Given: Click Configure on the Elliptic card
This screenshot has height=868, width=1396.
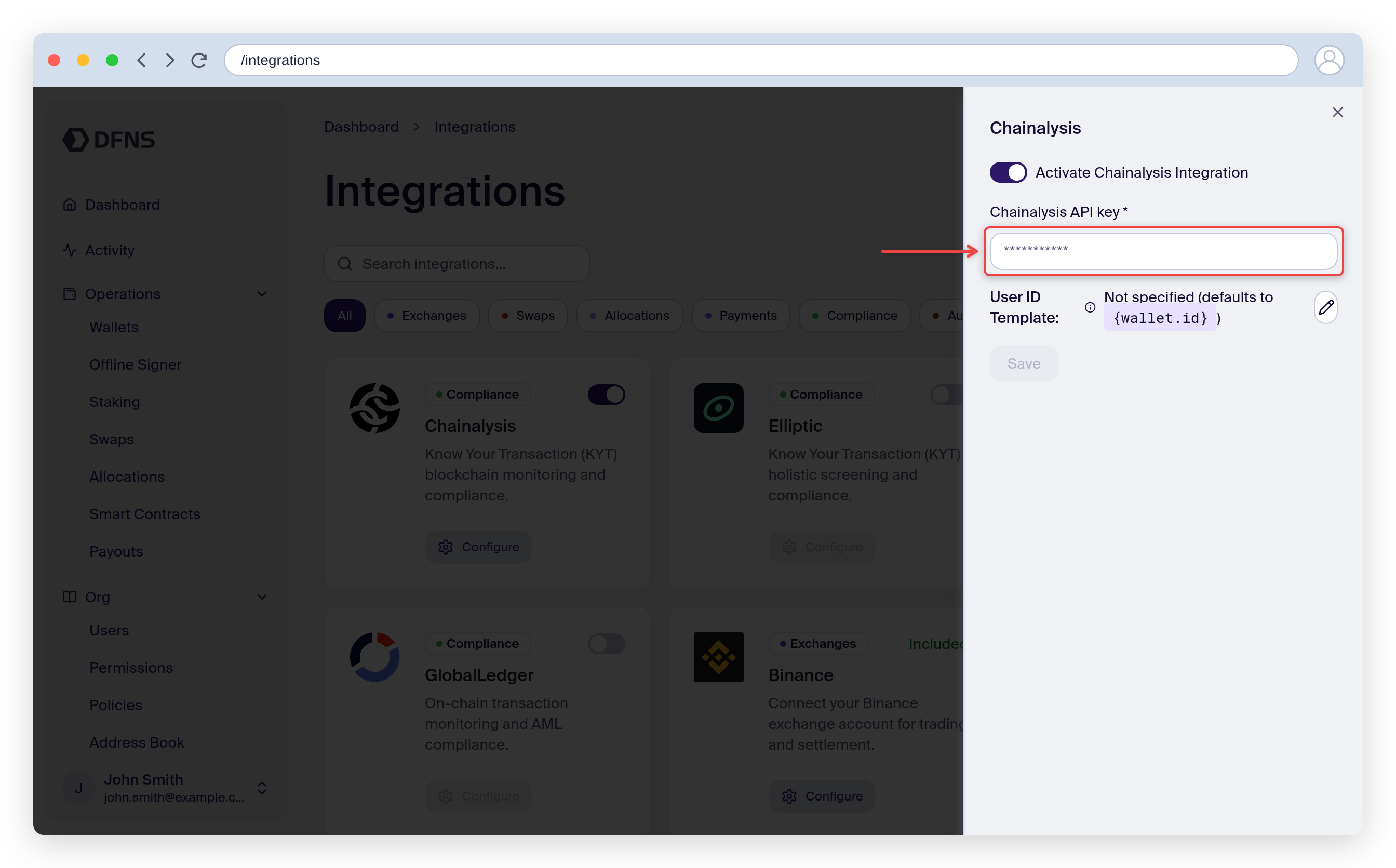Looking at the screenshot, I should pyautogui.click(x=822, y=547).
